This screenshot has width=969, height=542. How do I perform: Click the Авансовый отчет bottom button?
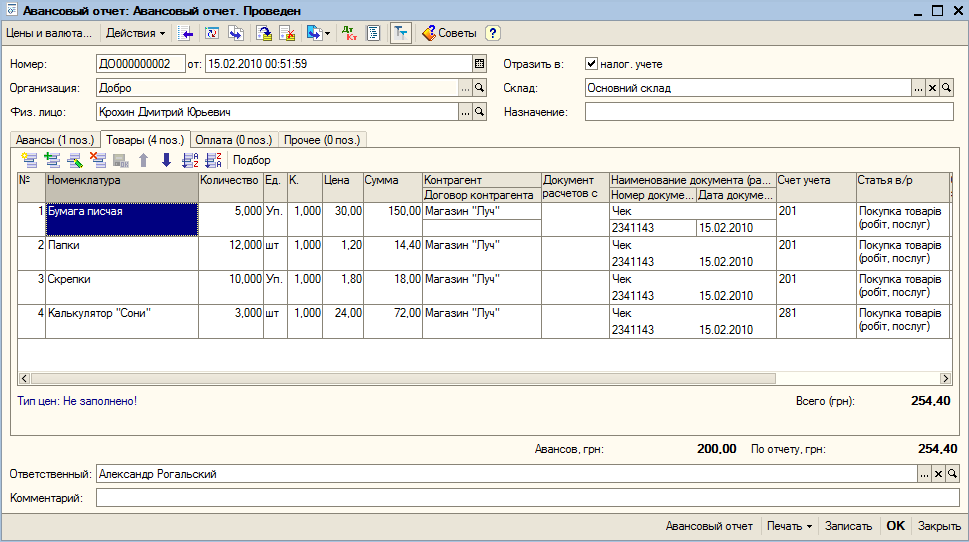709,526
